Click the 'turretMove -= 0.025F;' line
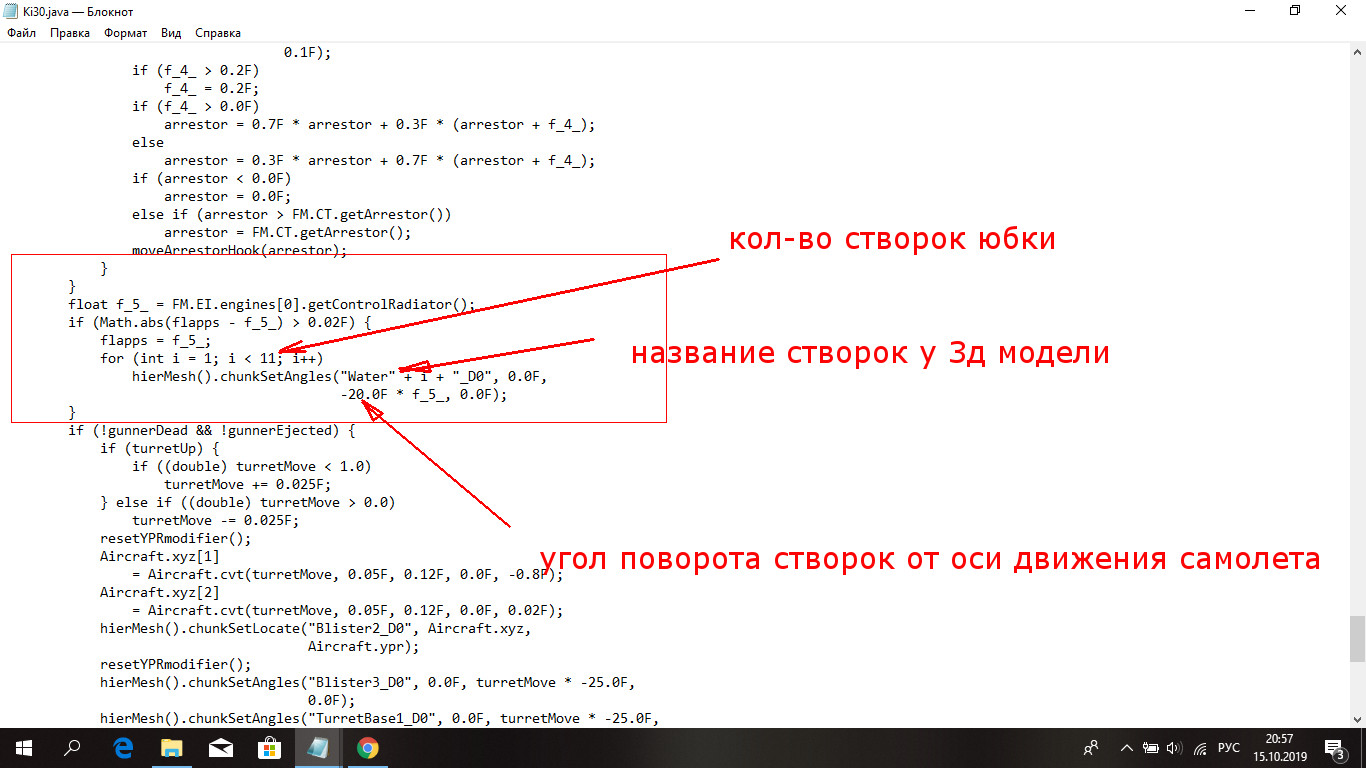The height and width of the screenshot is (768, 1366). click(x=216, y=521)
